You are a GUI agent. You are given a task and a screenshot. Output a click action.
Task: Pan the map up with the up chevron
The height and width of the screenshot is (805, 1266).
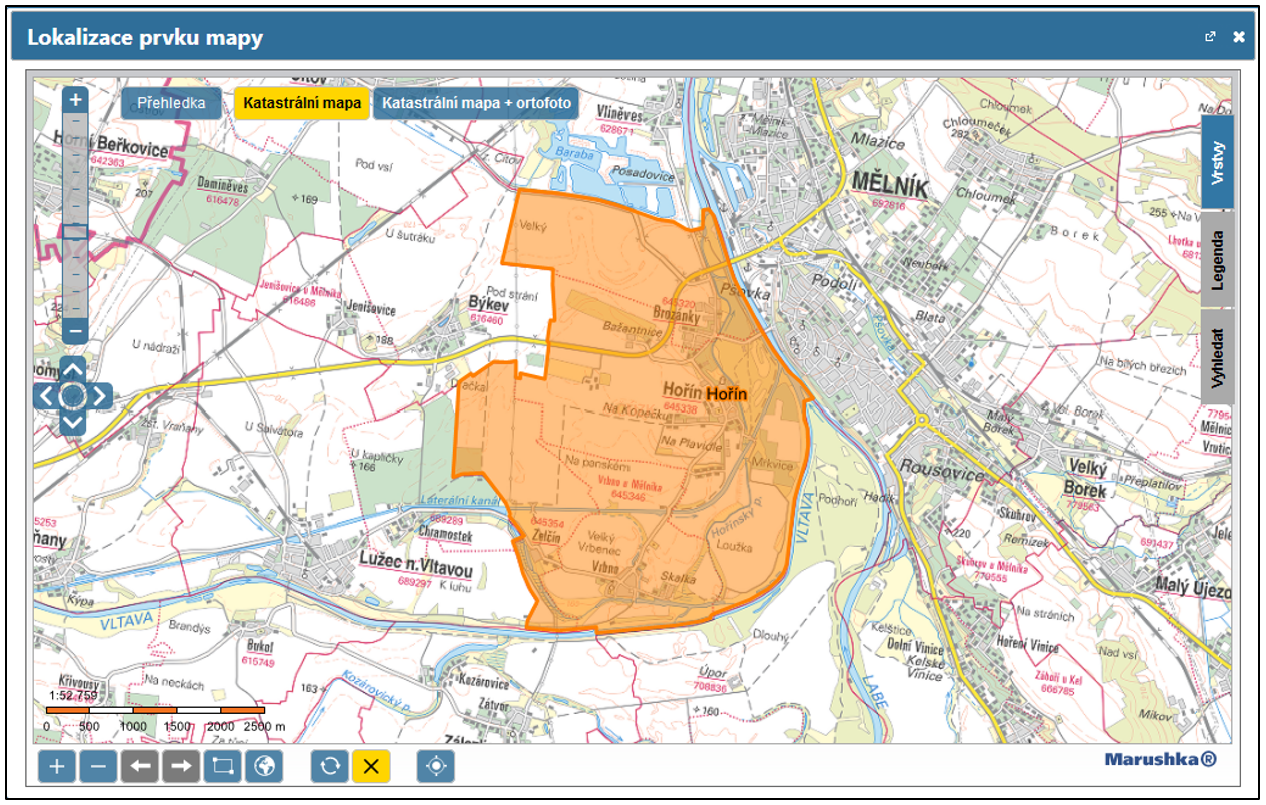pyautogui.click(x=73, y=367)
